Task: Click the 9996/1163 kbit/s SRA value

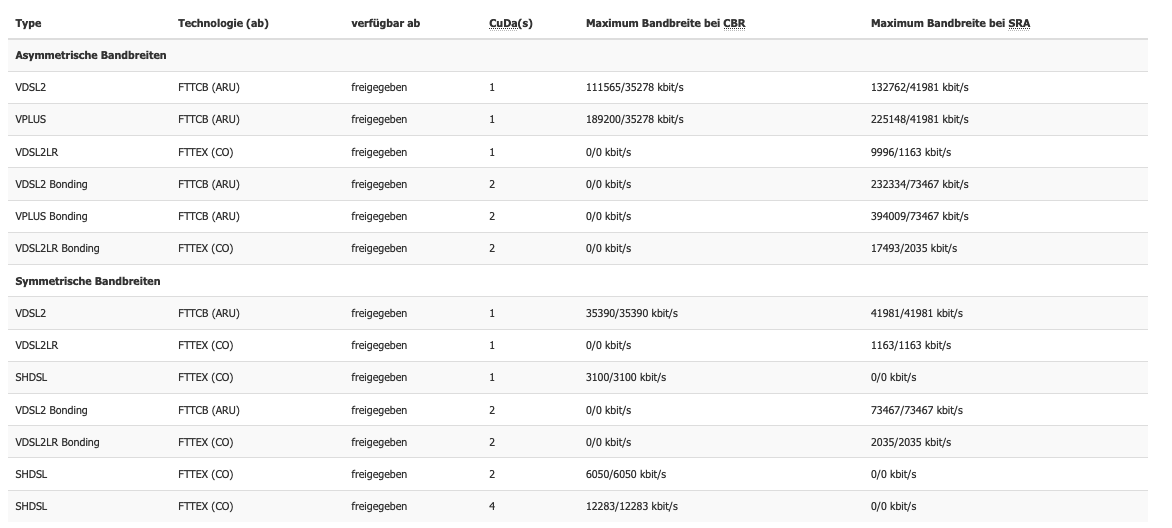Action: [910, 152]
